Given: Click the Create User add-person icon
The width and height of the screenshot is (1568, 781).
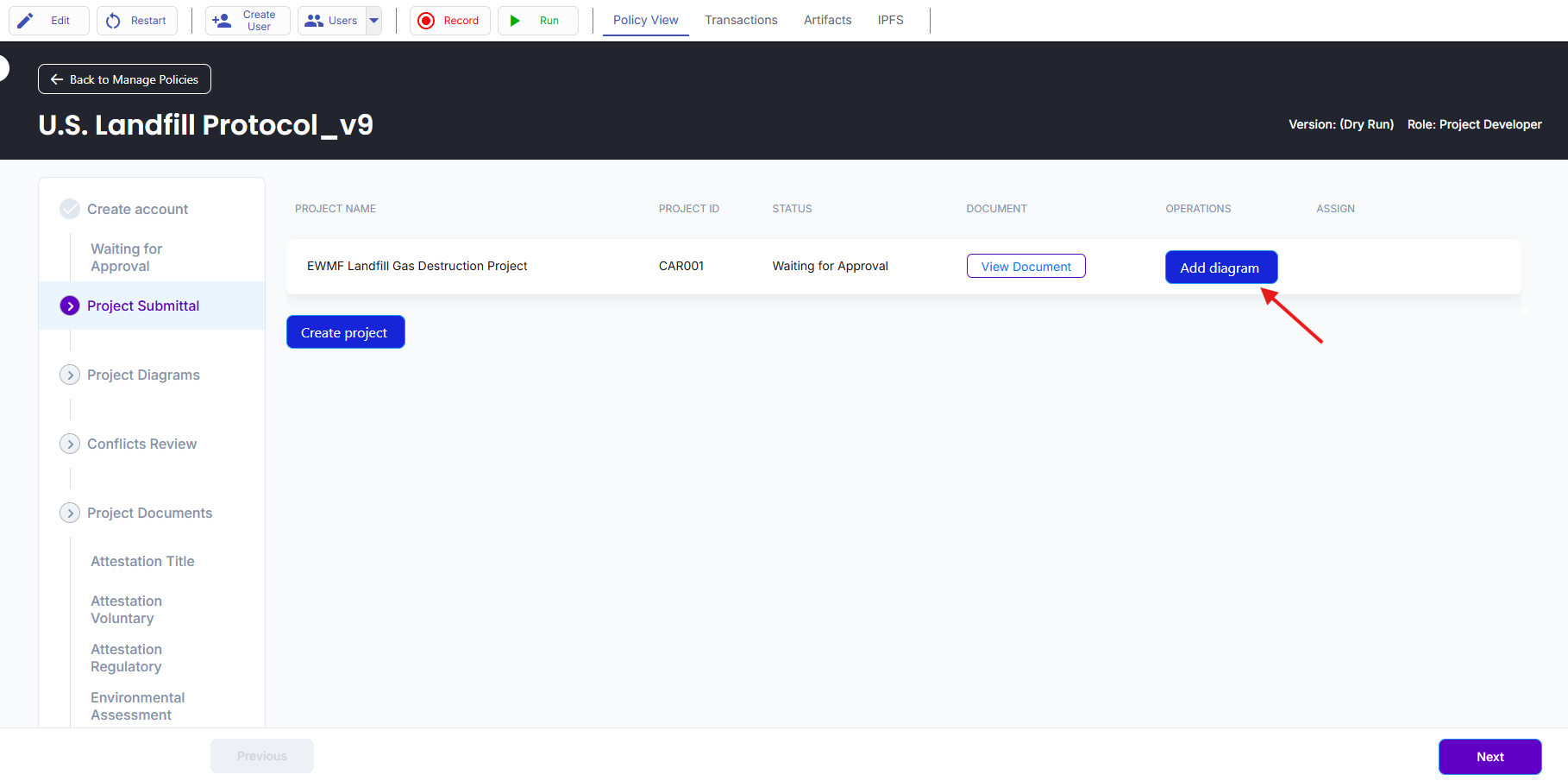Looking at the screenshot, I should tap(222, 21).
